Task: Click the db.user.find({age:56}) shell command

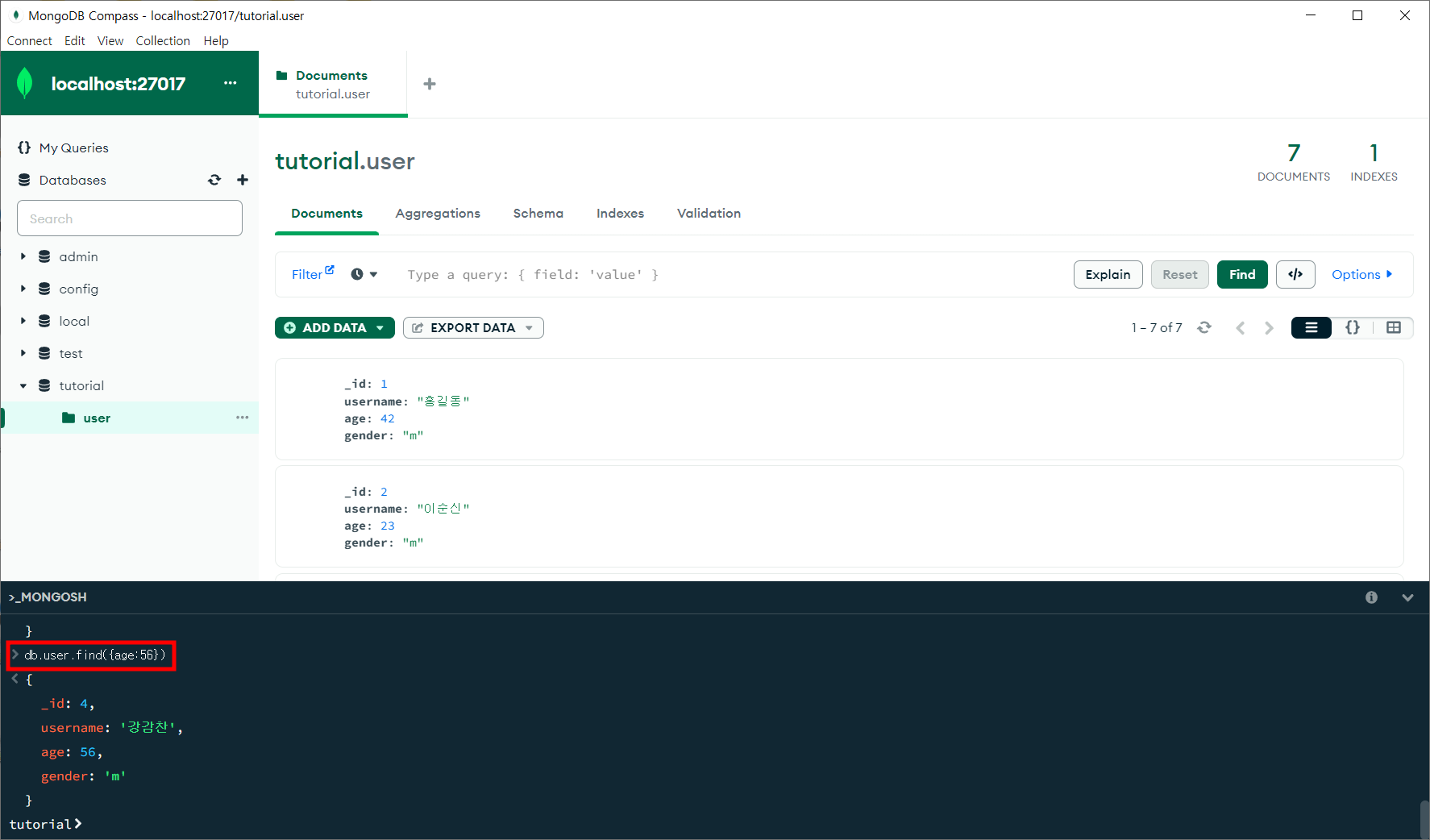Action: [95, 655]
